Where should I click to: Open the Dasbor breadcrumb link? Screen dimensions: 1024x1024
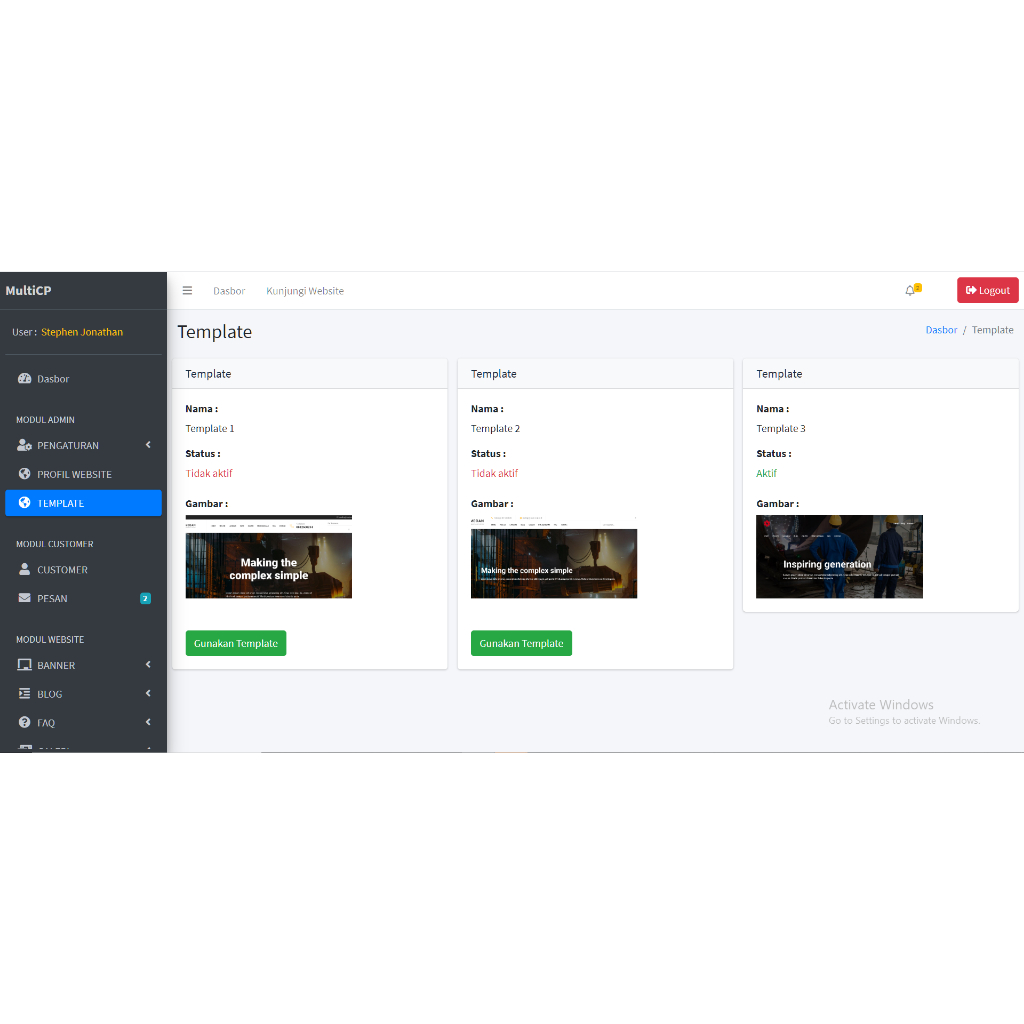[941, 329]
